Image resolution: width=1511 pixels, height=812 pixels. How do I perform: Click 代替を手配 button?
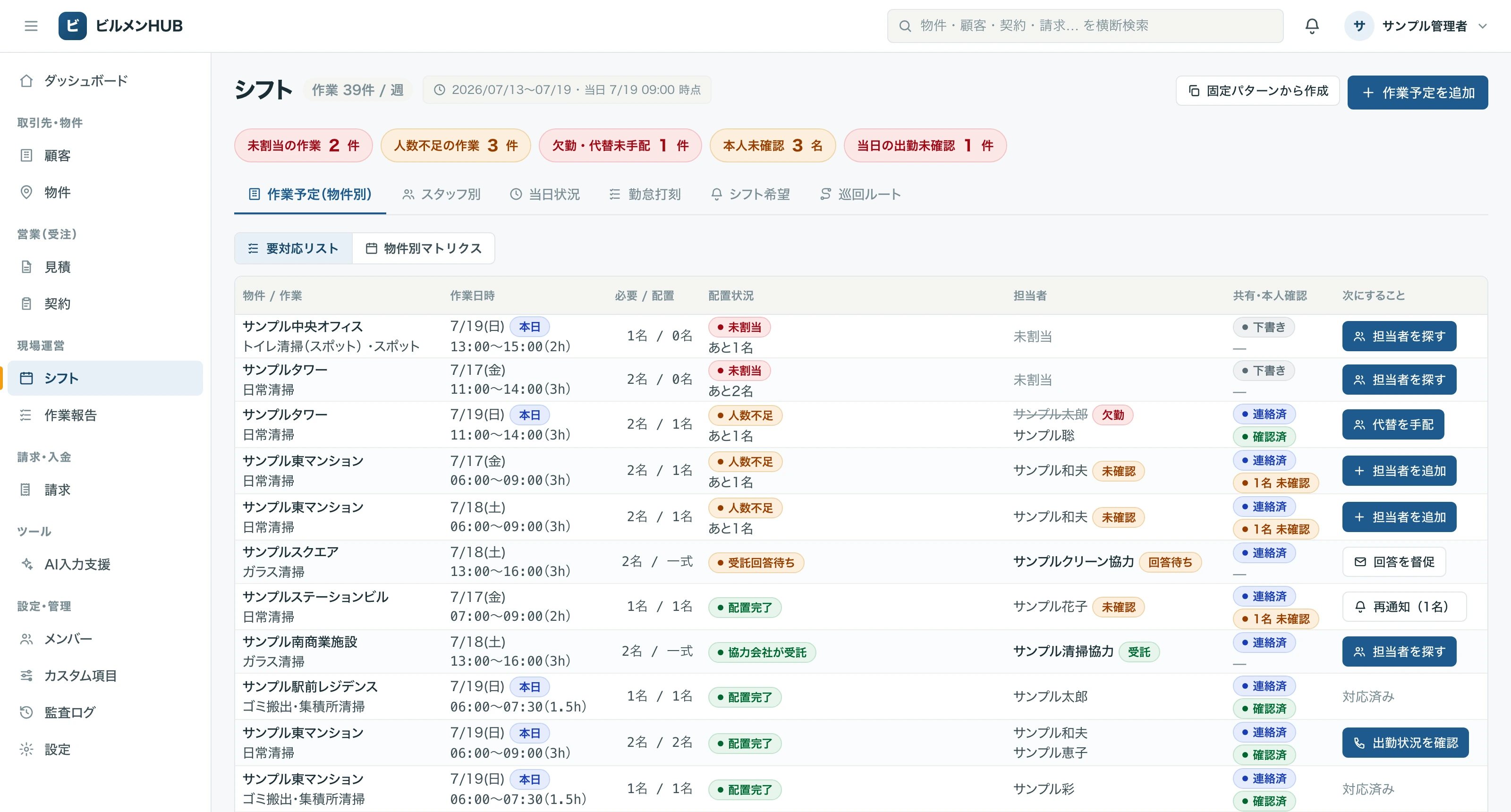1393,424
